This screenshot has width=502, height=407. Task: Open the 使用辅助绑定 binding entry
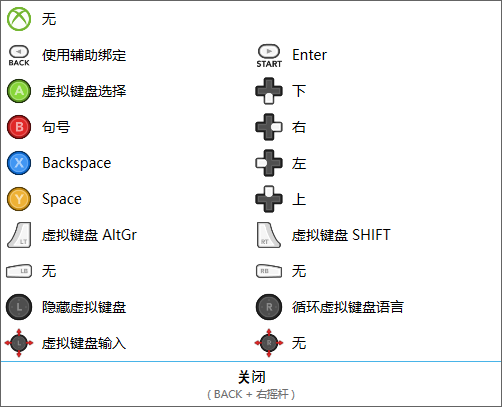coord(84,55)
